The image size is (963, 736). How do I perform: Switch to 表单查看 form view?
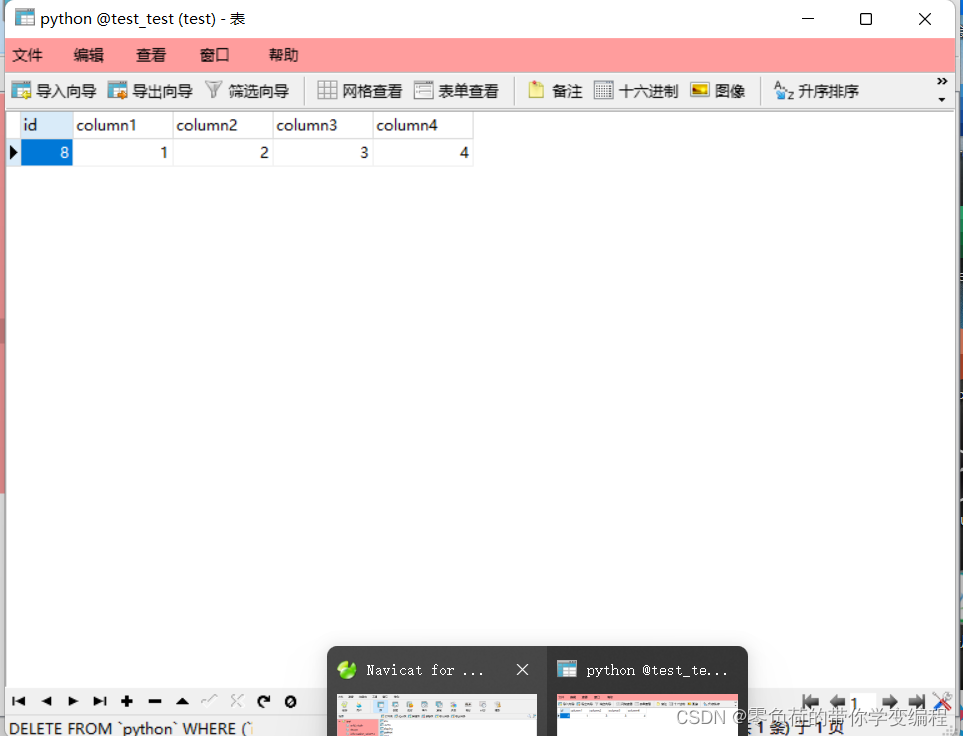pos(456,90)
